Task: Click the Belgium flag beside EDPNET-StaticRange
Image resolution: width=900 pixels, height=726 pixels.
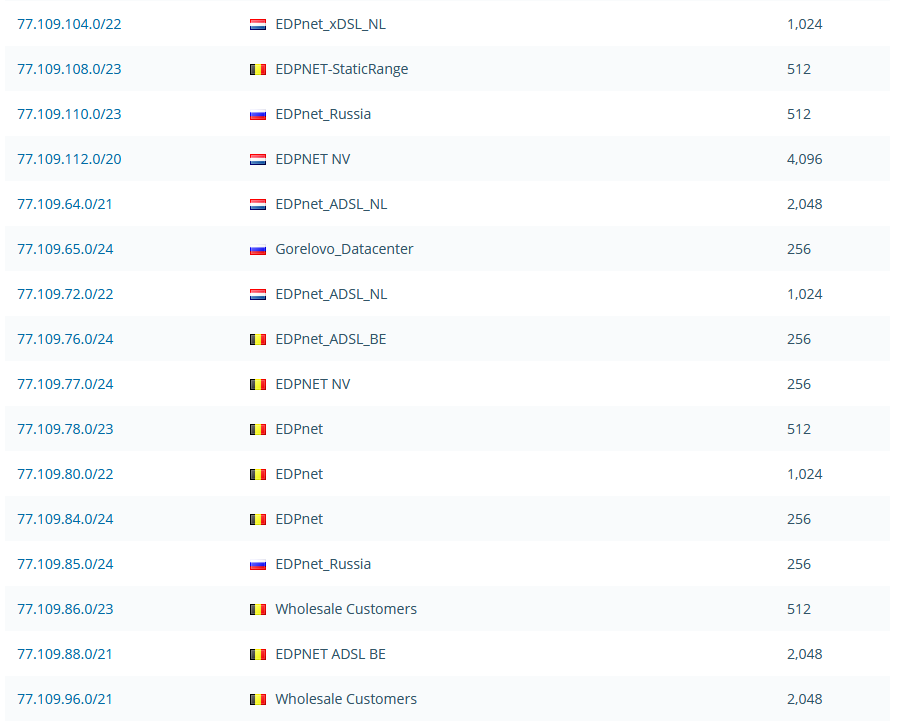Action: (258, 69)
